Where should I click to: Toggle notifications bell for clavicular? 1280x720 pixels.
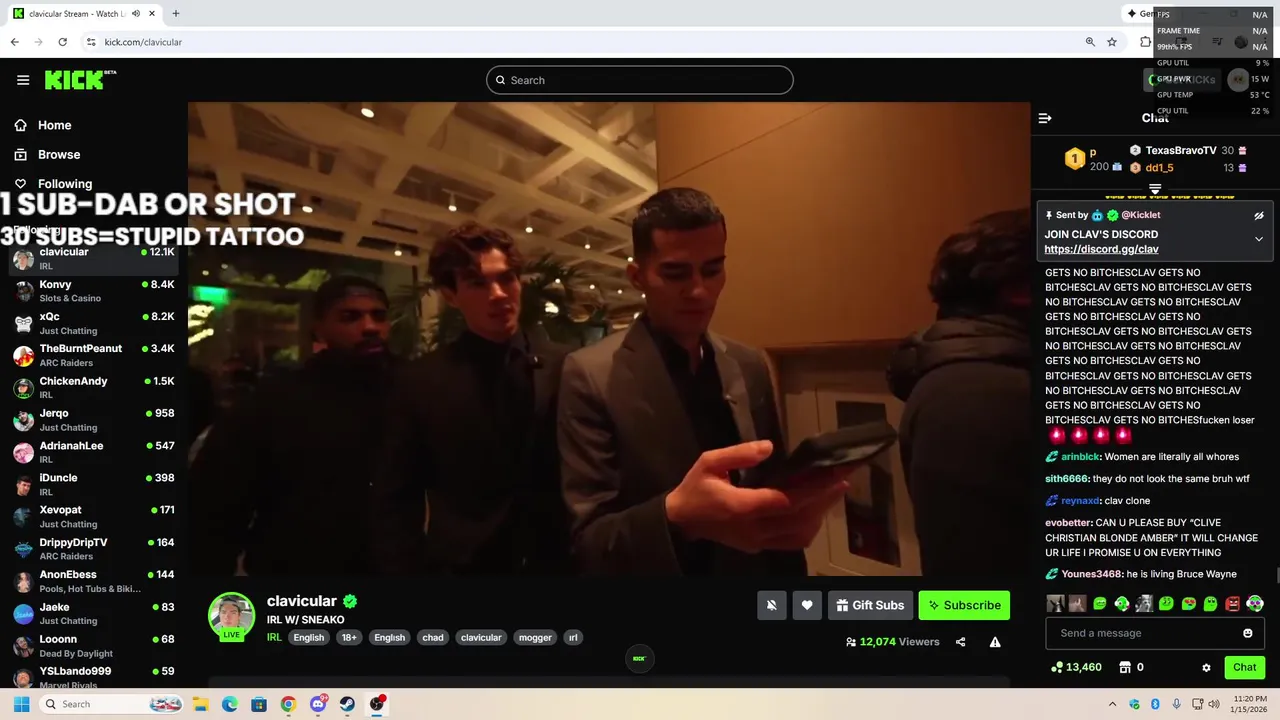772,605
